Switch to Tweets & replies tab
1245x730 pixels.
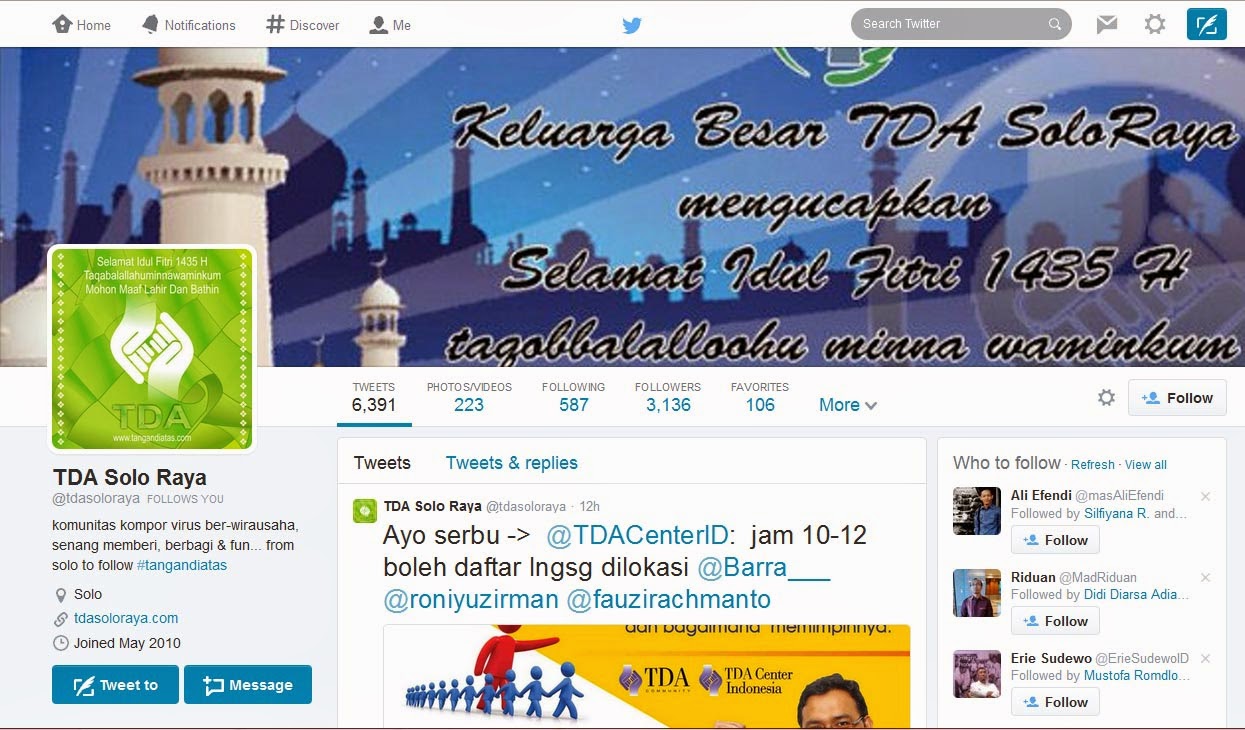coord(512,462)
